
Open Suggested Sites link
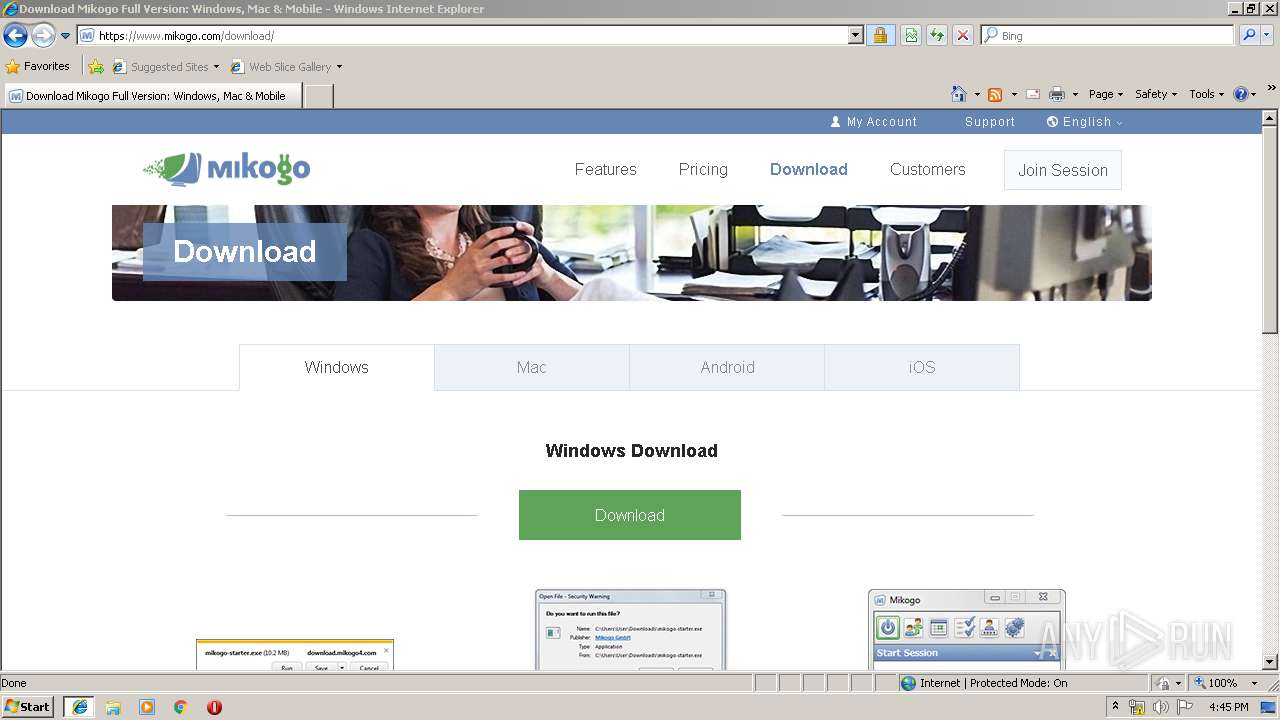coord(165,67)
